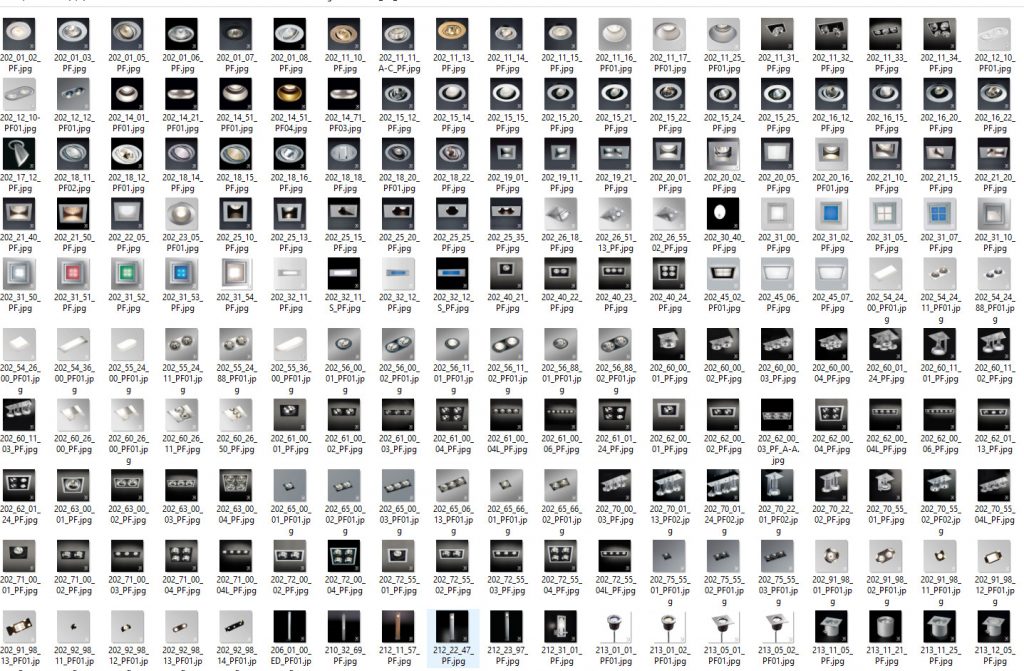Click the 202_45_02_PF01.jpg thumbnail
Image resolution: width=1024 pixels, height=671 pixels.
[723, 273]
